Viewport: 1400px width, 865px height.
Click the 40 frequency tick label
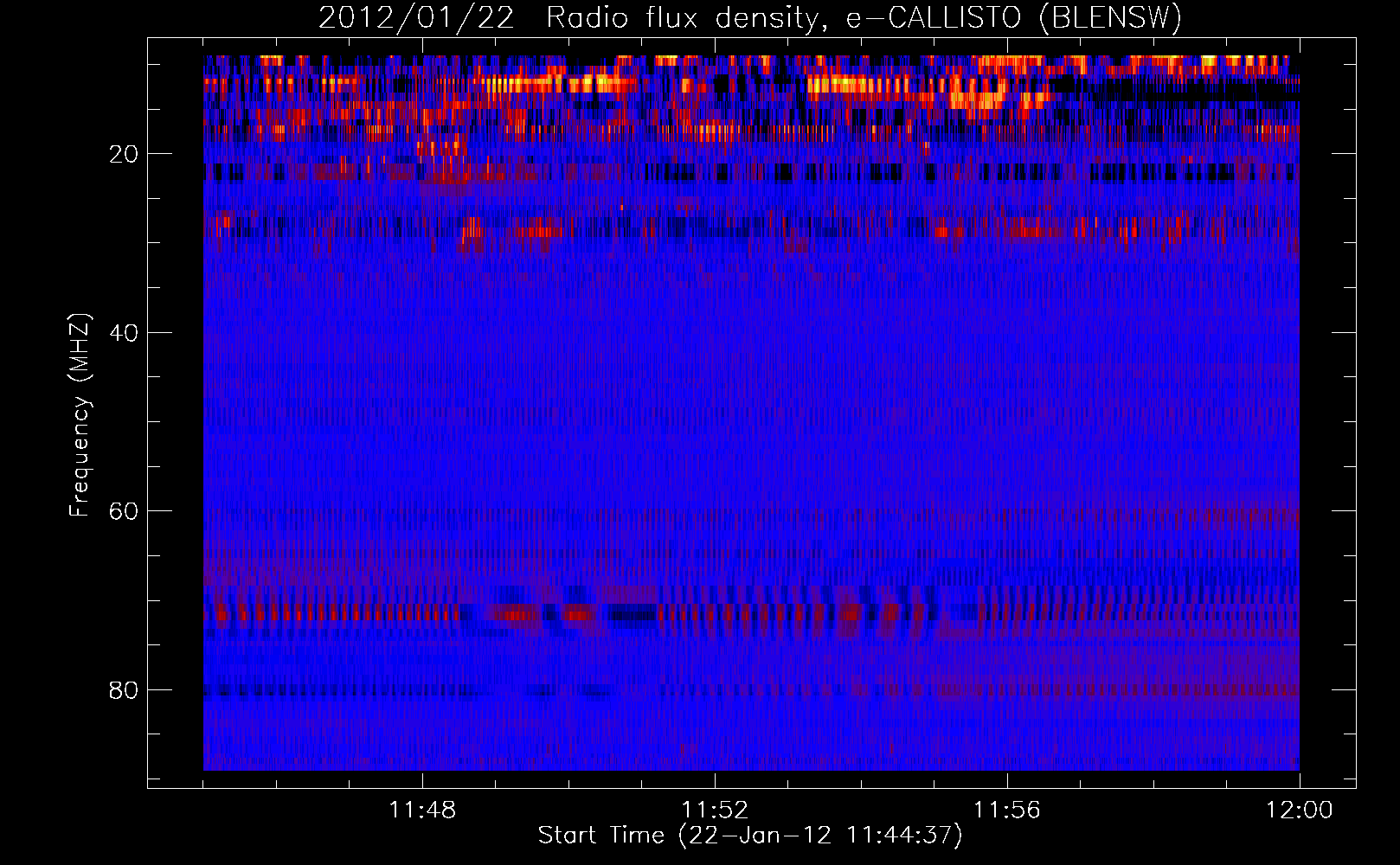[124, 333]
